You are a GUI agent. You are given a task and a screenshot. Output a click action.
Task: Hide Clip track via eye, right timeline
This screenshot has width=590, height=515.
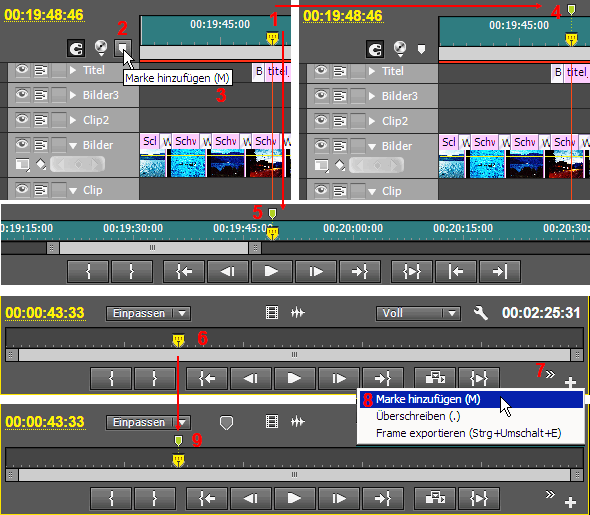321,190
